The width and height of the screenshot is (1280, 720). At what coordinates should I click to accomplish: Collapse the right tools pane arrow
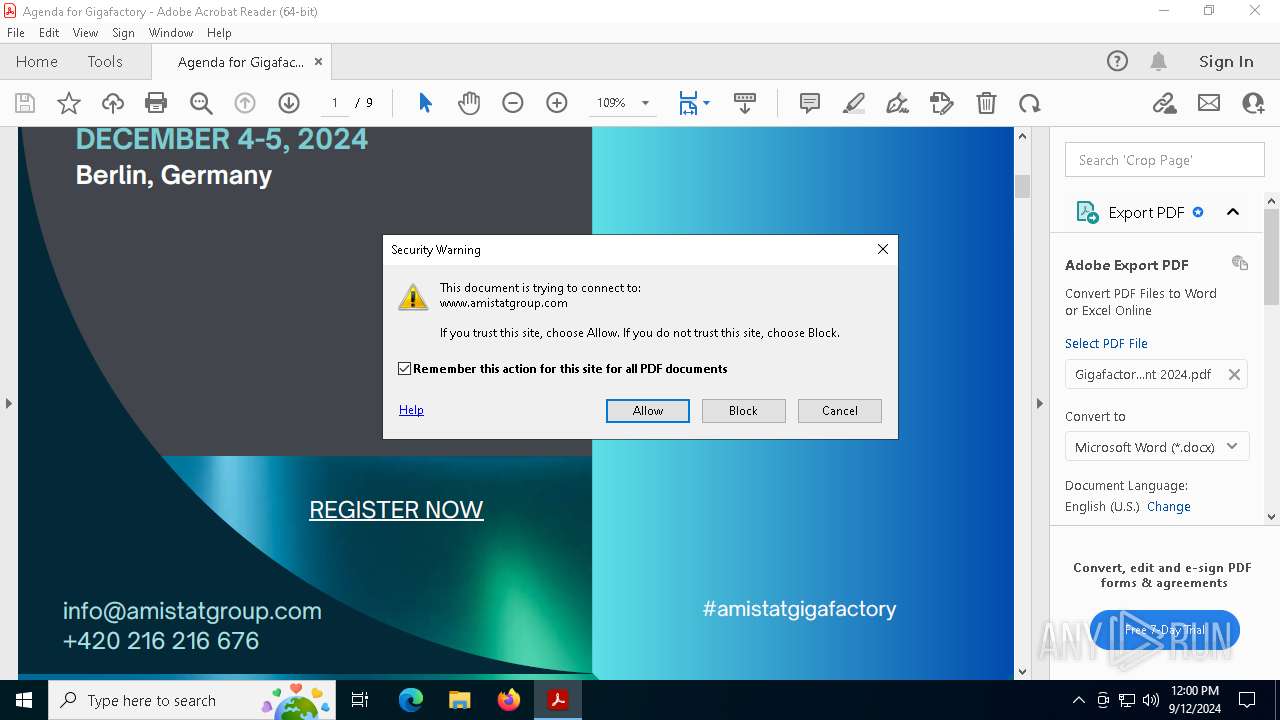pos(1039,403)
